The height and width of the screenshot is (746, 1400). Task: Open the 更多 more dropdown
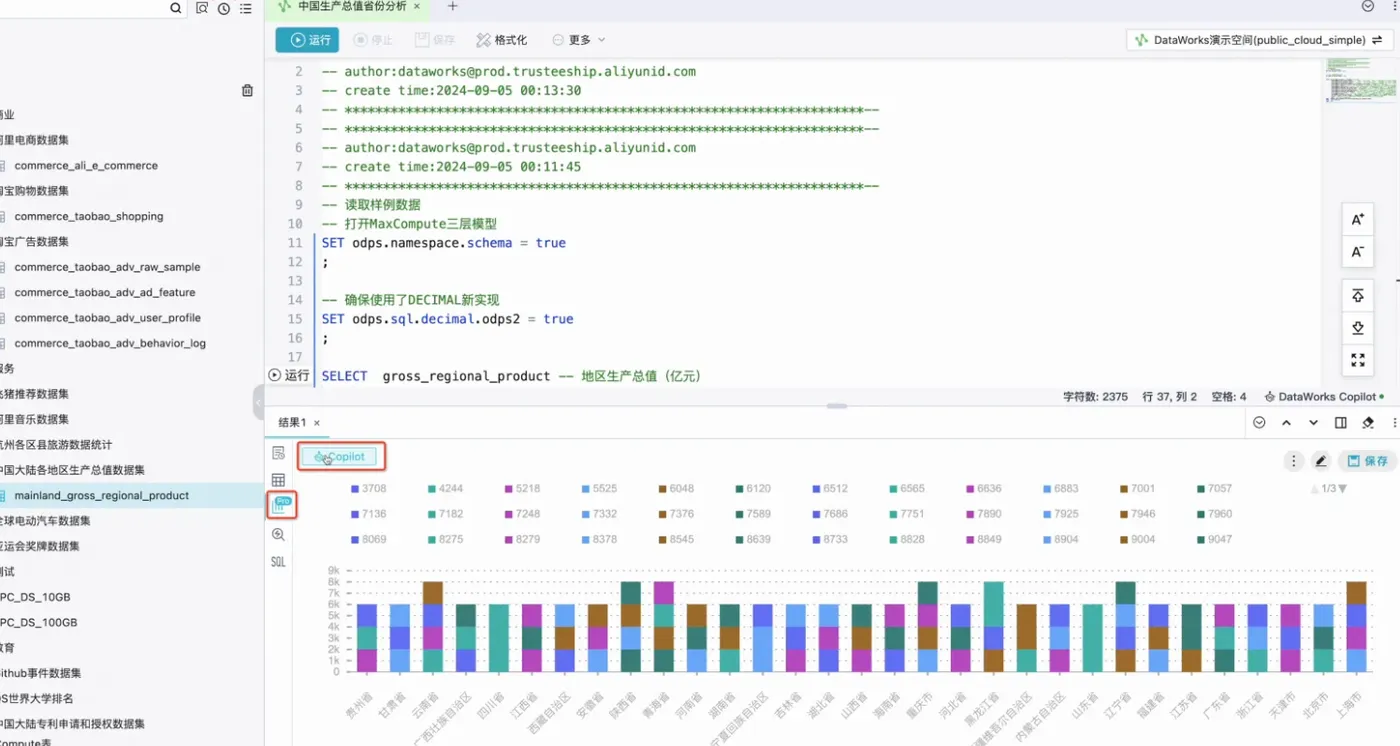click(x=579, y=40)
